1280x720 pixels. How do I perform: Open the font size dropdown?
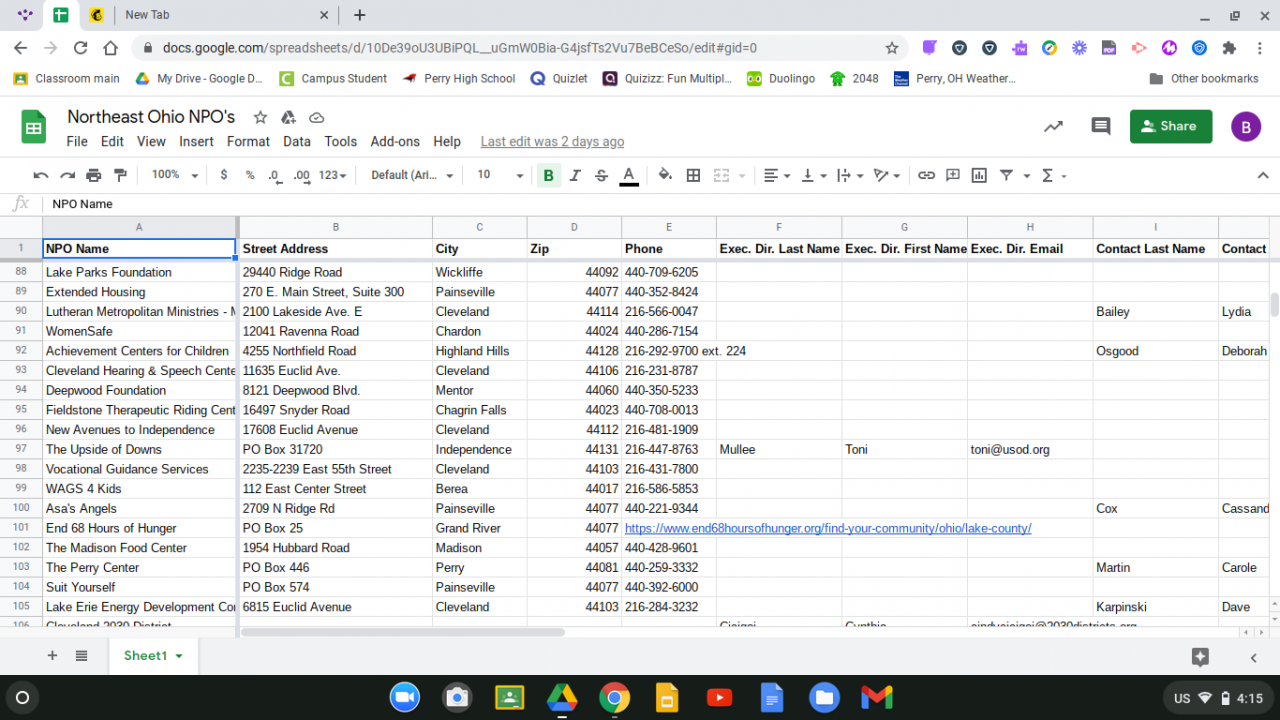tap(499, 175)
